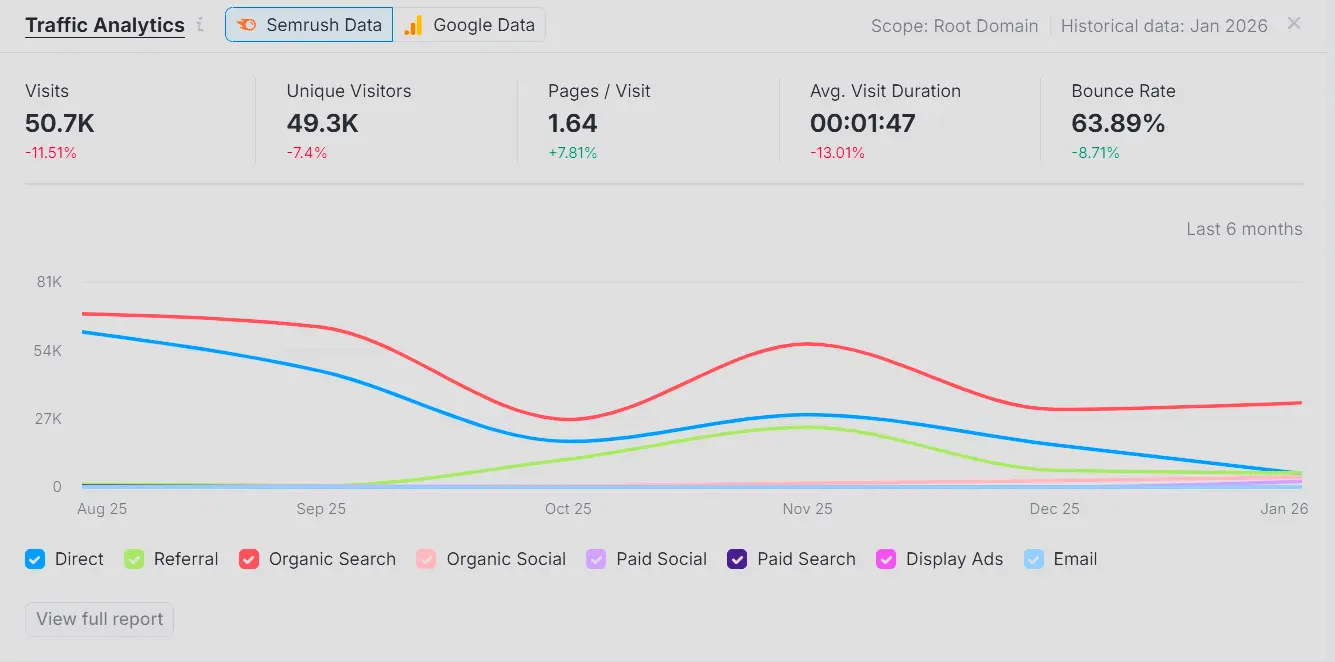
Task: Open the Historical data Jan 2026 selector
Action: click(x=1163, y=26)
